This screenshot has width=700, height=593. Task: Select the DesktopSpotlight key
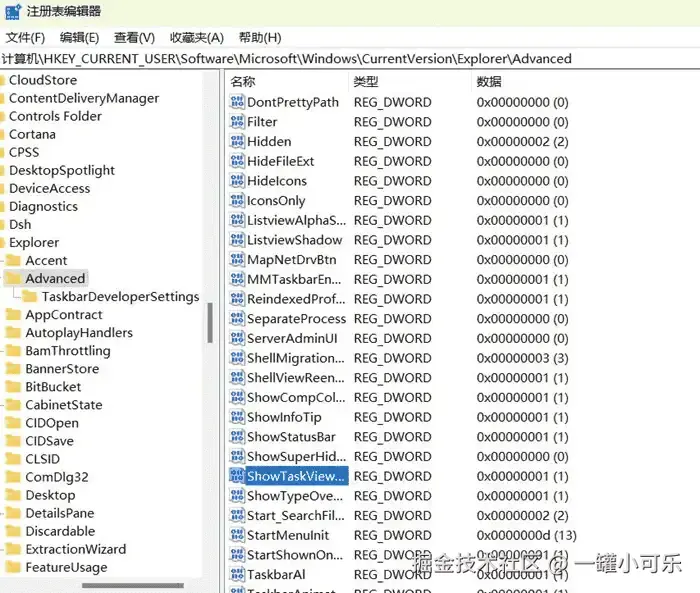(x=62, y=170)
